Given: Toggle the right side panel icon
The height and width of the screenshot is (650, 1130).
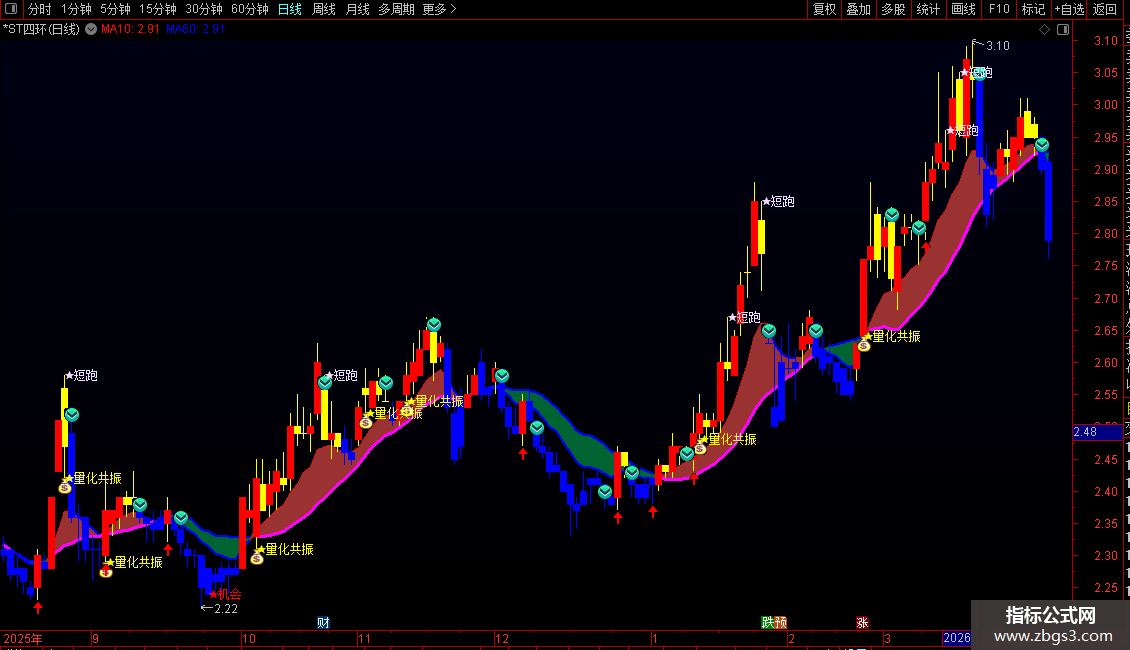Looking at the screenshot, I should pos(1063,30).
